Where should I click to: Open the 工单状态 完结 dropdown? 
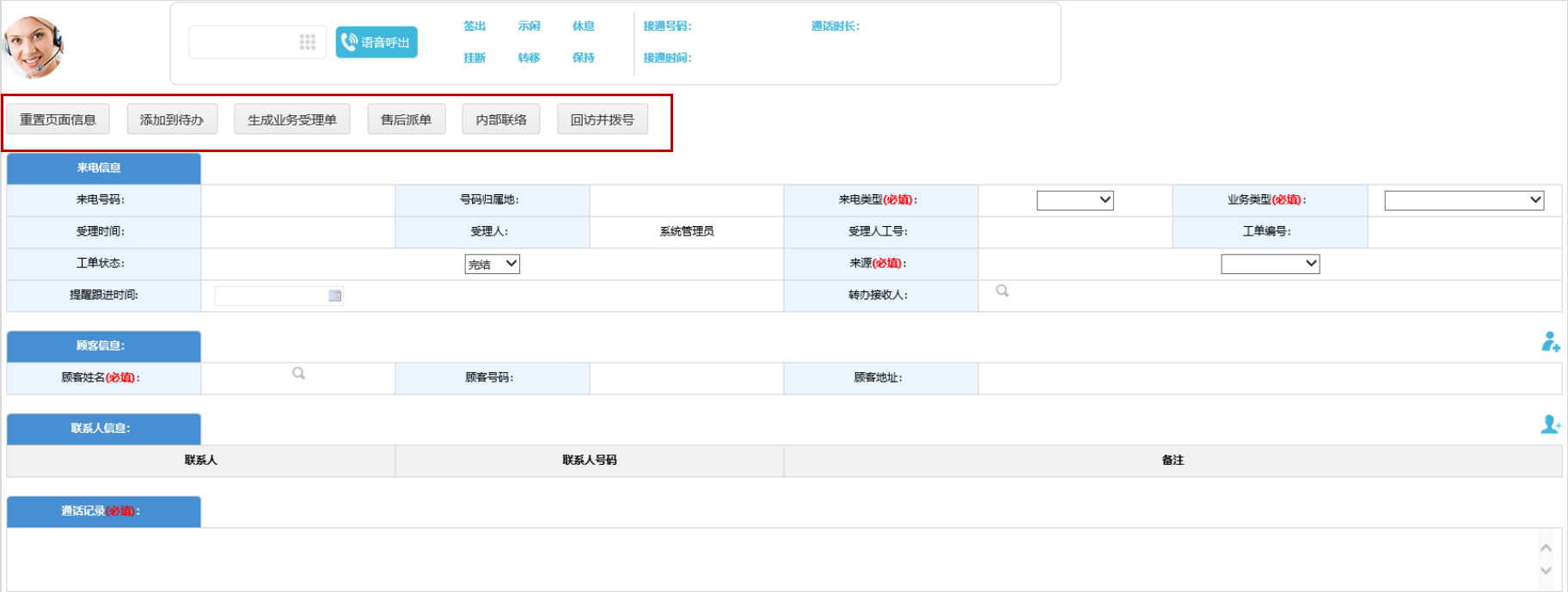(493, 264)
